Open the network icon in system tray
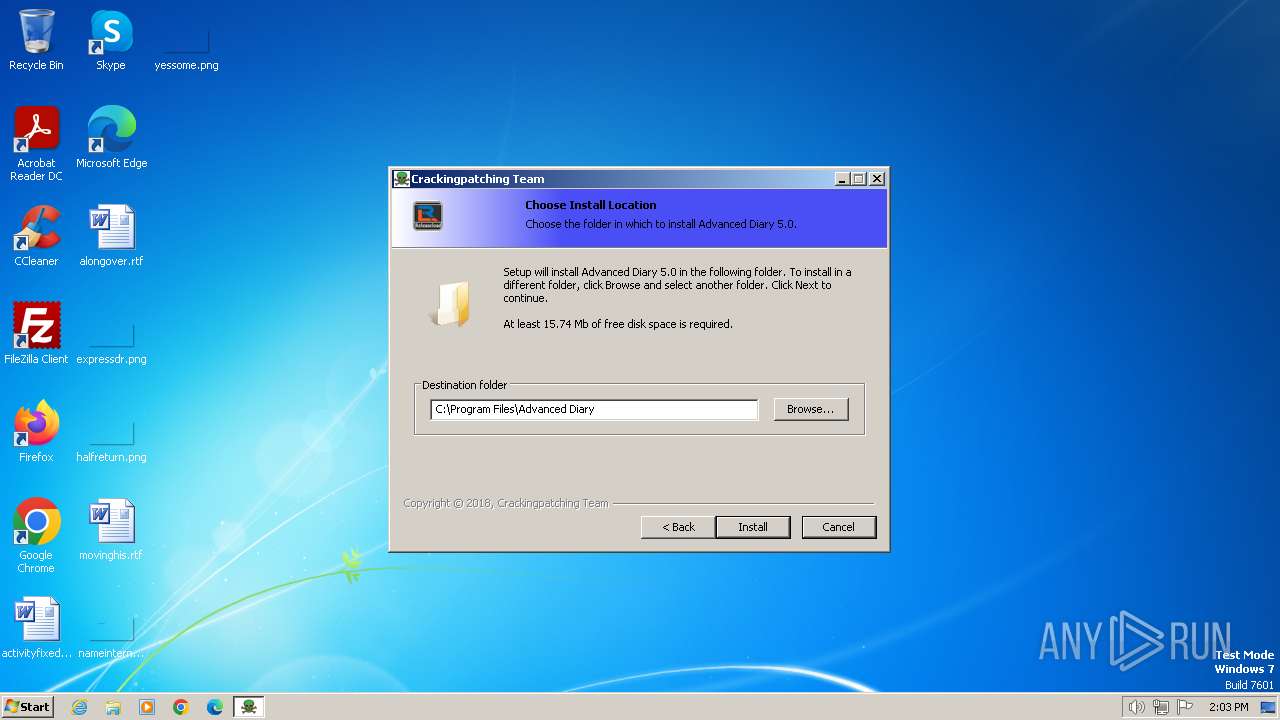This screenshot has width=1280, height=720. [x=1161, y=707]
